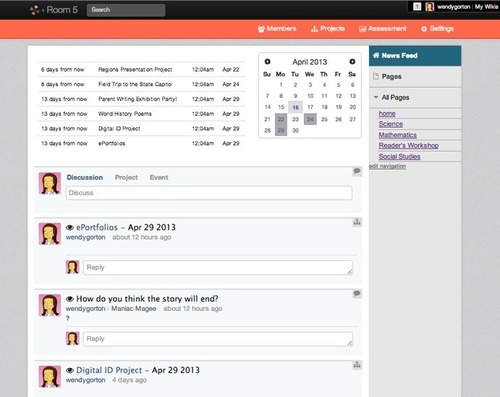Toggle the eye icon on 'How do you think the story will end?'
This screenshot has height=397, width=500.
click(70, 299)
